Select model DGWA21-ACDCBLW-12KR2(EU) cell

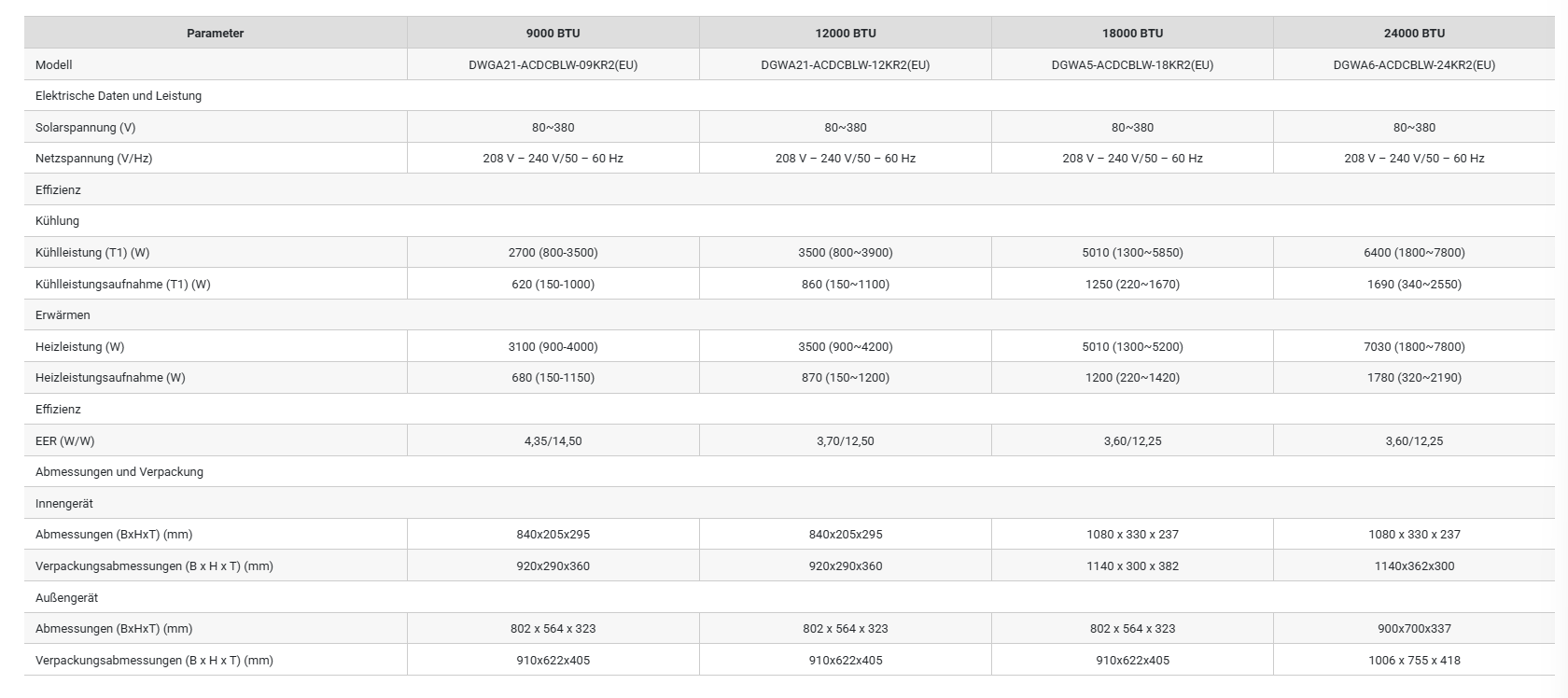click(x=845, y=64)
